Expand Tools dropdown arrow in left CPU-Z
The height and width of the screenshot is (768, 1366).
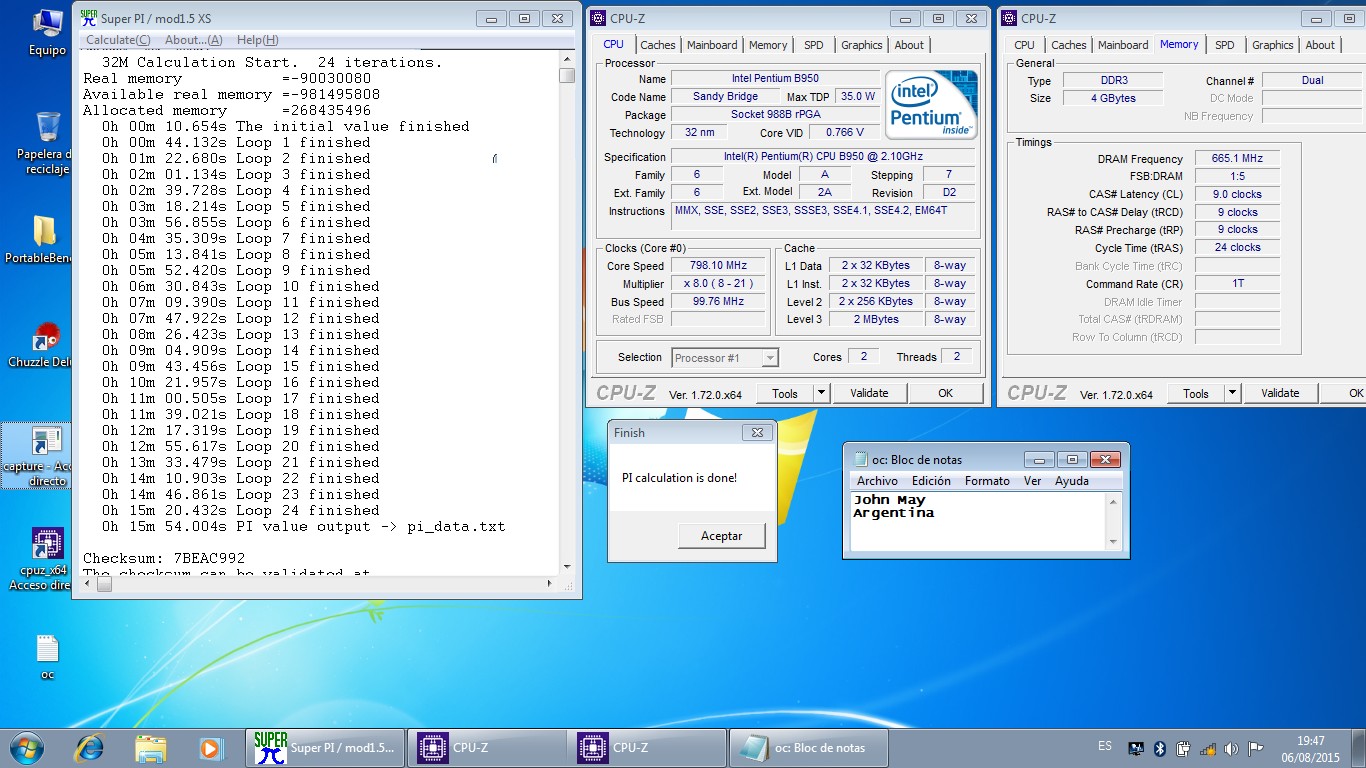click(821, 393)
